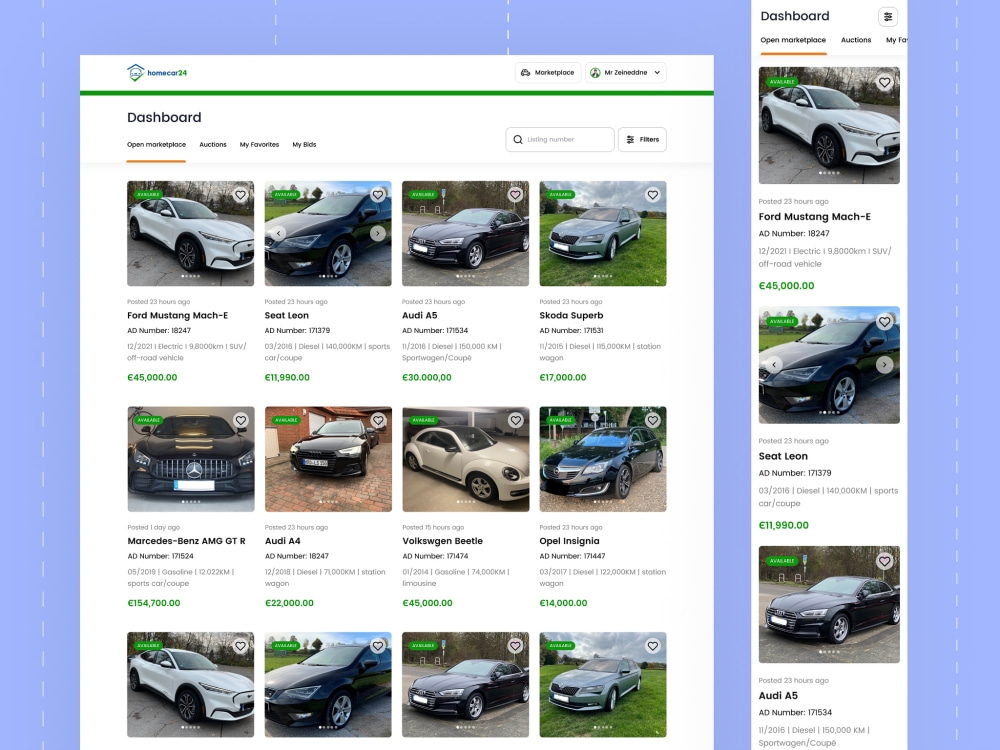This screenshot has width=1000, height=750.
Task: Open Seat Leon title in mobile view
Action: coord(783,457)
